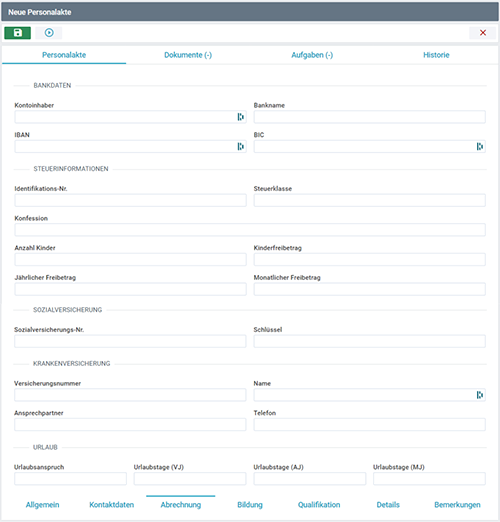Screen dimensions: 500x522
Task: Click the Urlaubsanspruch input field
Action: 70,479
